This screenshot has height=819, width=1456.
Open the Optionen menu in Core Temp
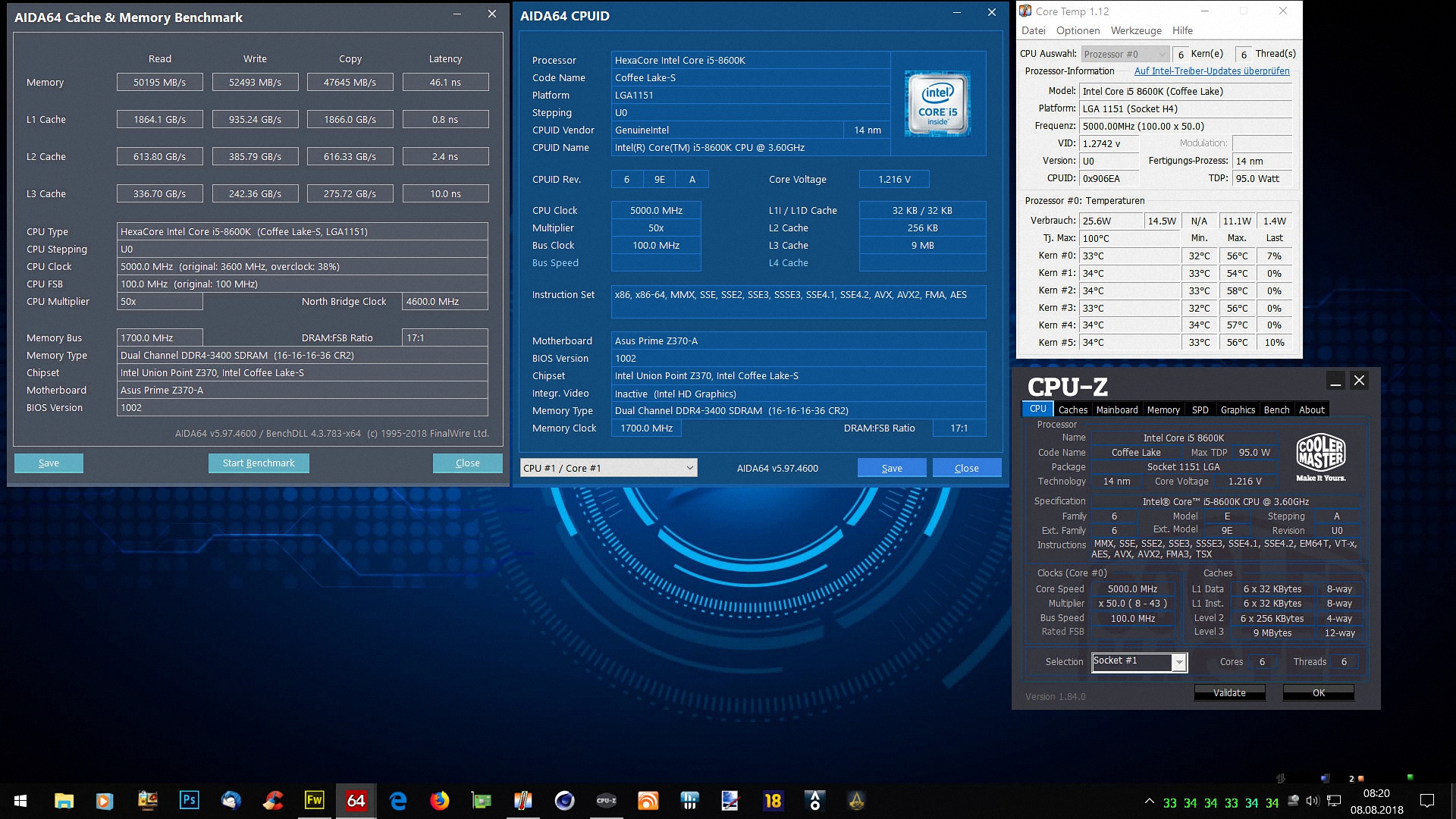pyautogui.click(x=1078, y=30)
